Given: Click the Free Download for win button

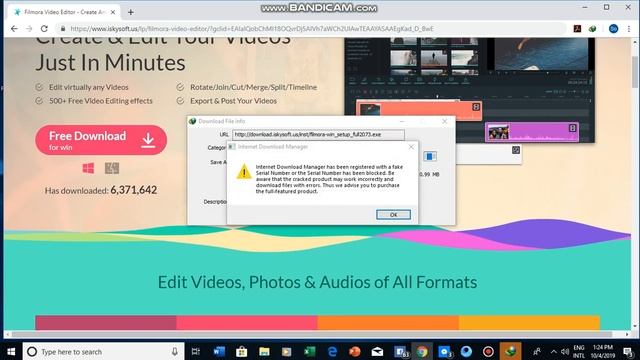Looking at the screenshot, I should (101, 140).
